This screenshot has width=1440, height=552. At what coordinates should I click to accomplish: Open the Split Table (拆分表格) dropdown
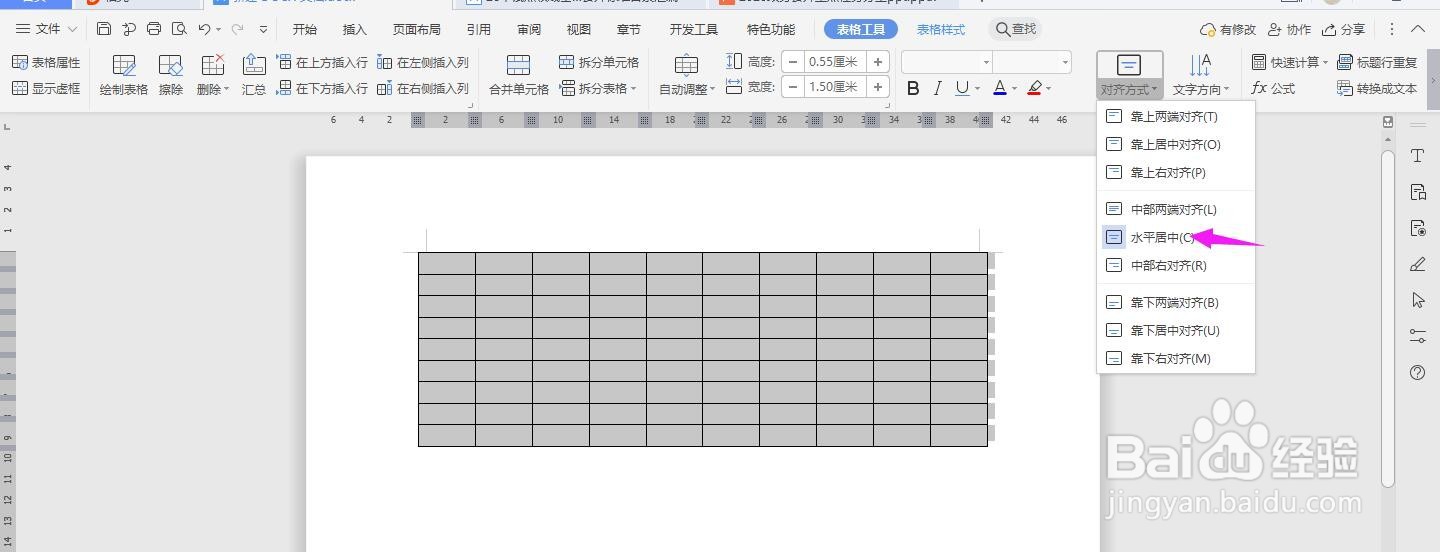(599, 88)
